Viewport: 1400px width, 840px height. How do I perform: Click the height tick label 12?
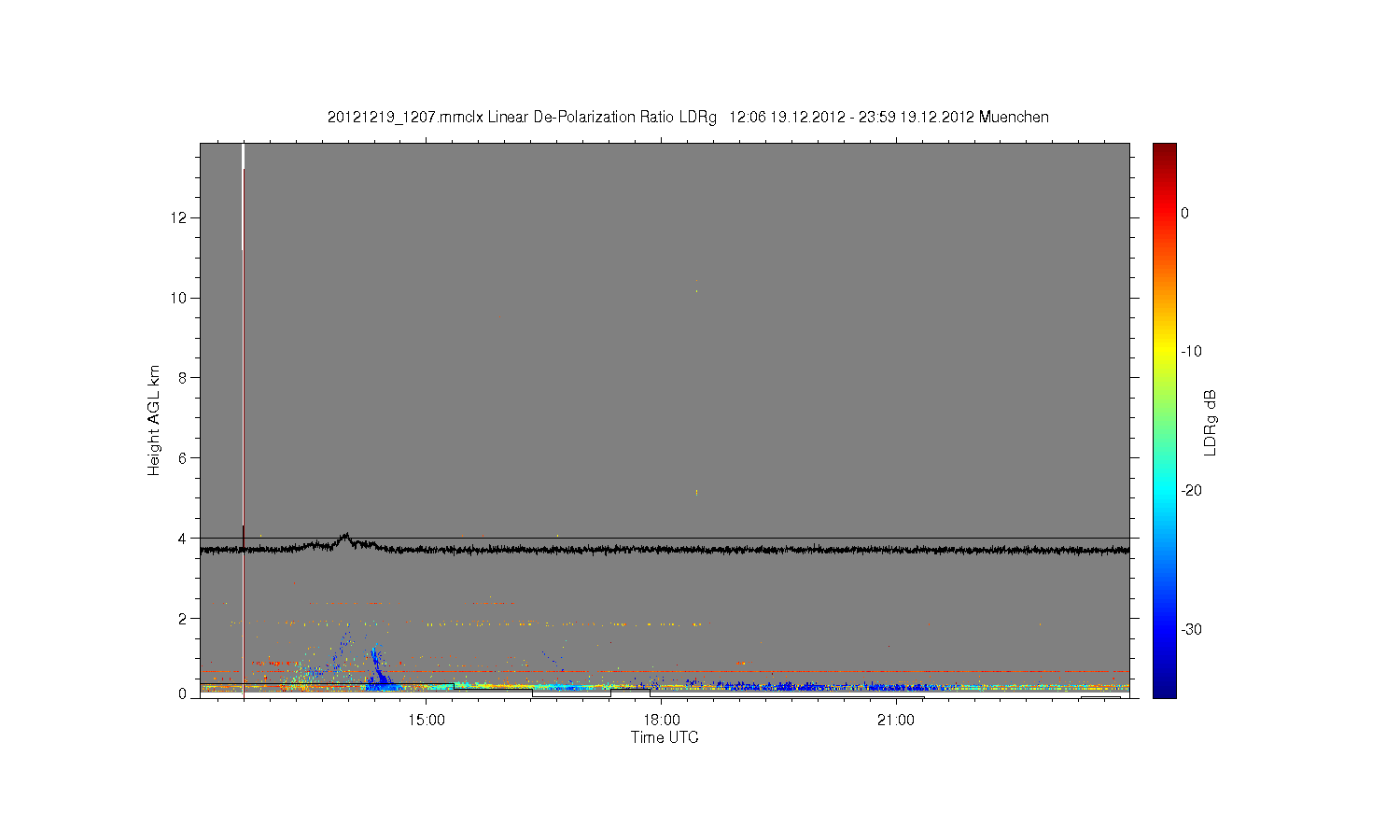179,217
